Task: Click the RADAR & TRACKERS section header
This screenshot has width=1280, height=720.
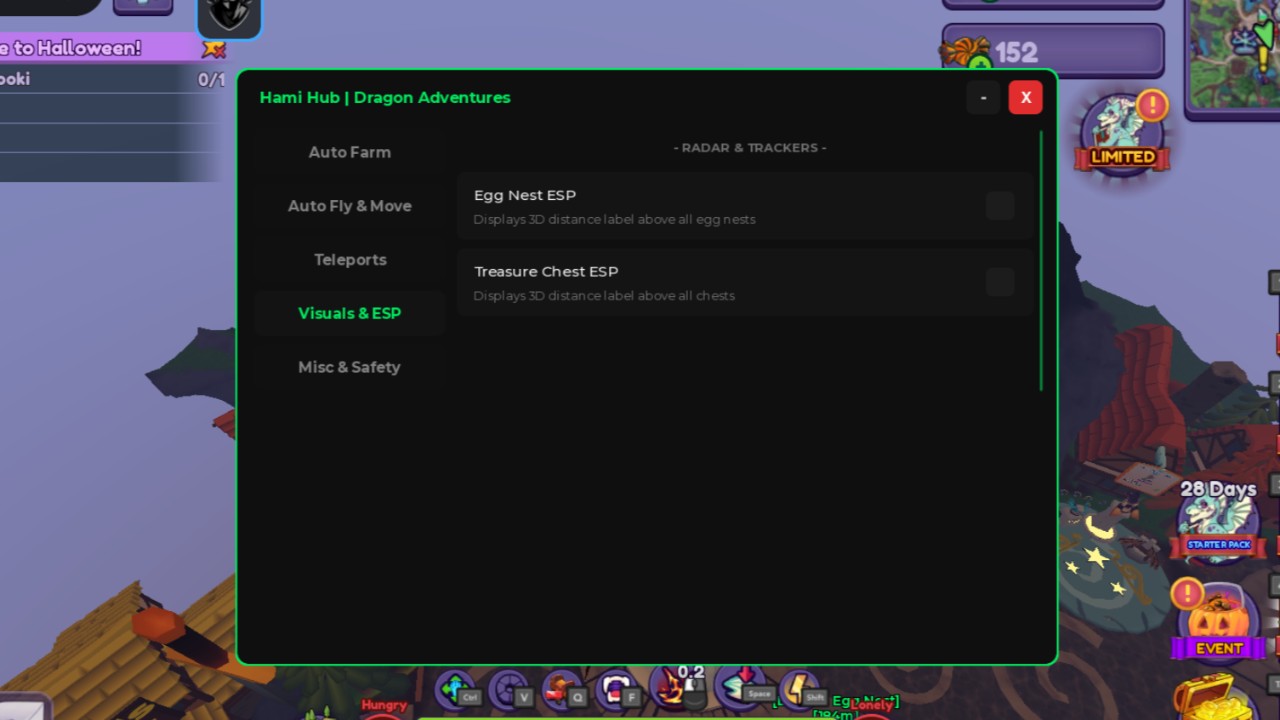Action: click(x=750, y=147)
